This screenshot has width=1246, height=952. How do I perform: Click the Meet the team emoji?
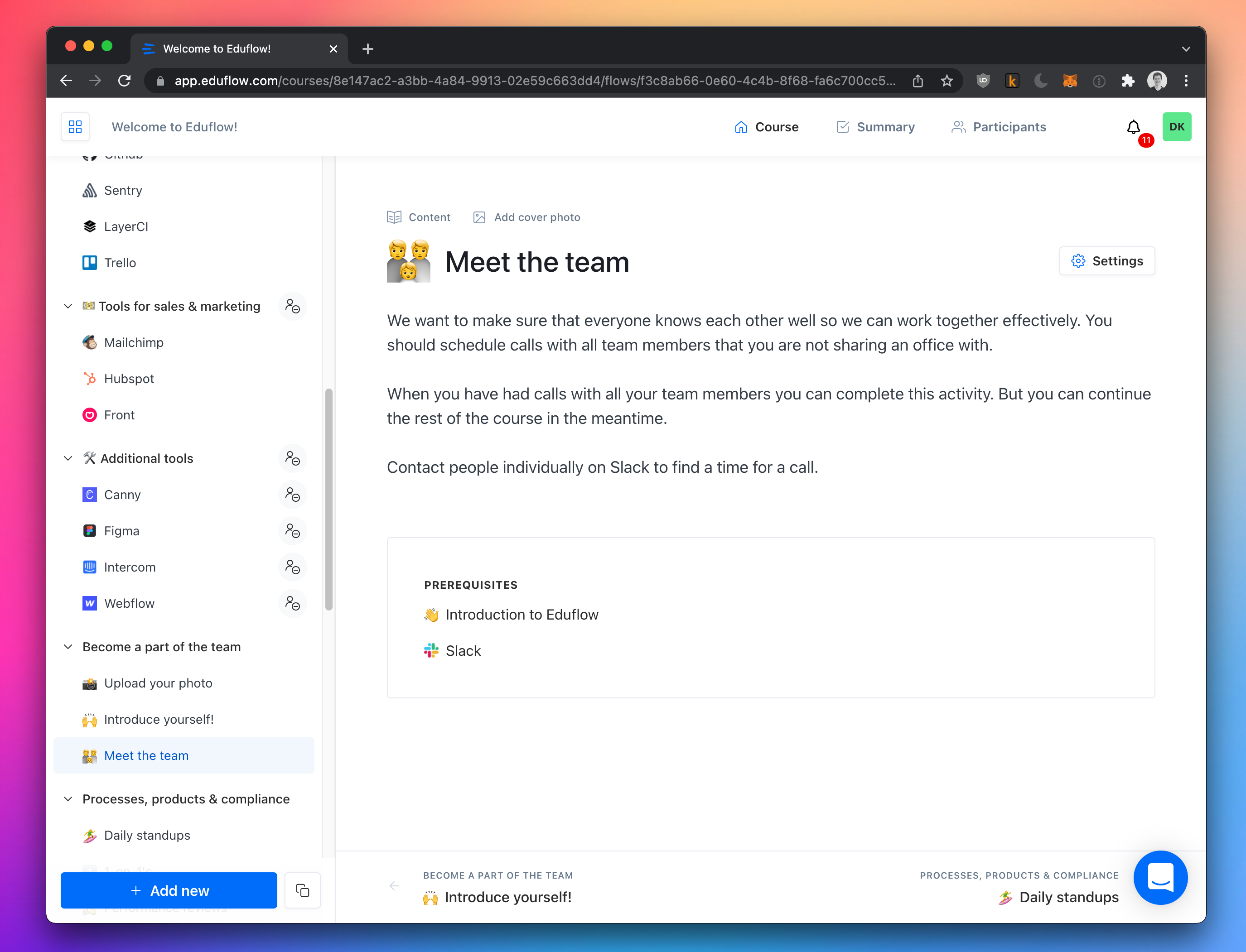coord(408,261)
